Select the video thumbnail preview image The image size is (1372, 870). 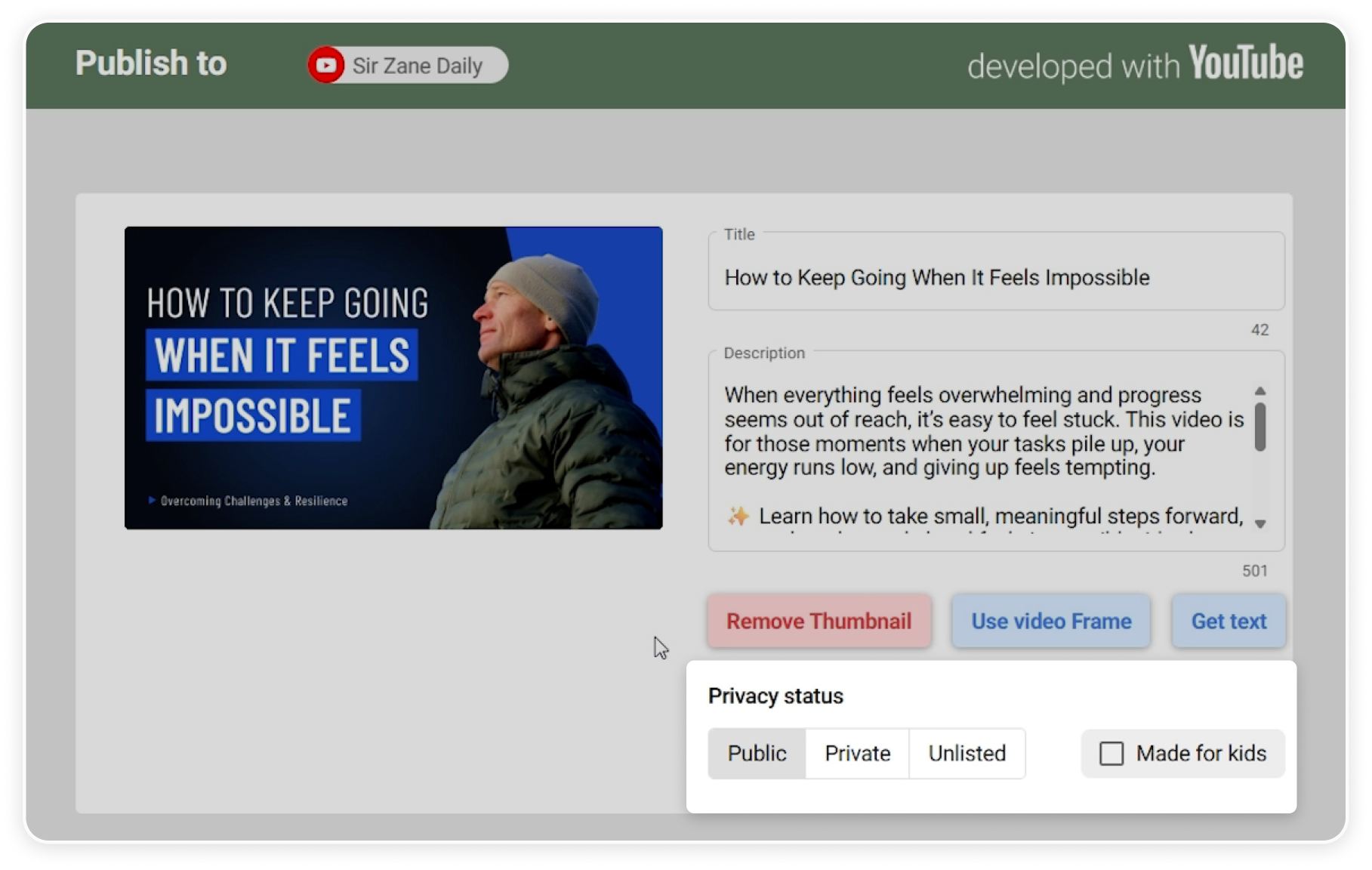click(393, 378)
